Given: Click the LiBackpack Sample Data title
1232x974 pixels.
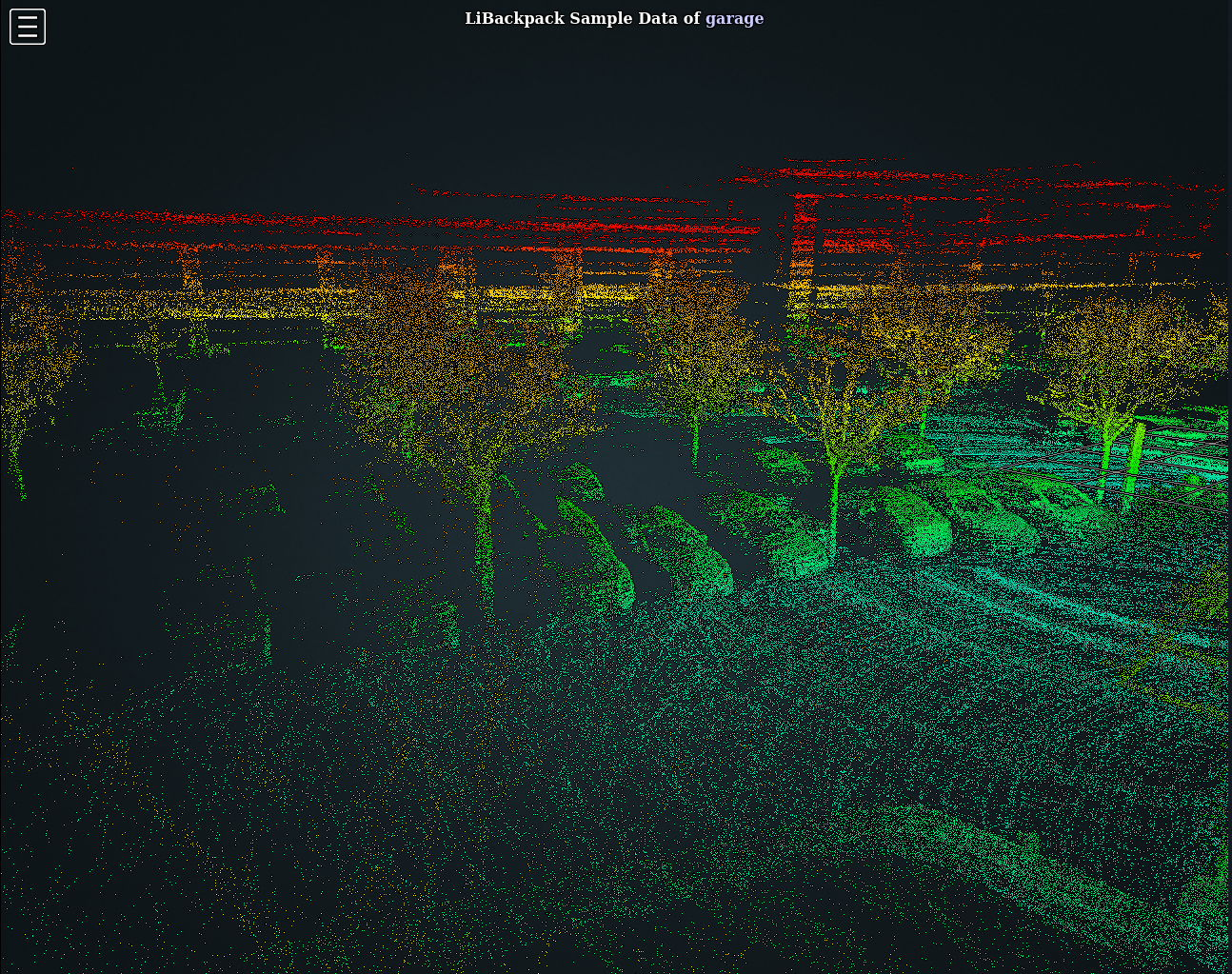Looking at the screenshot, I should pyautogui.click(x=583, y=17).
